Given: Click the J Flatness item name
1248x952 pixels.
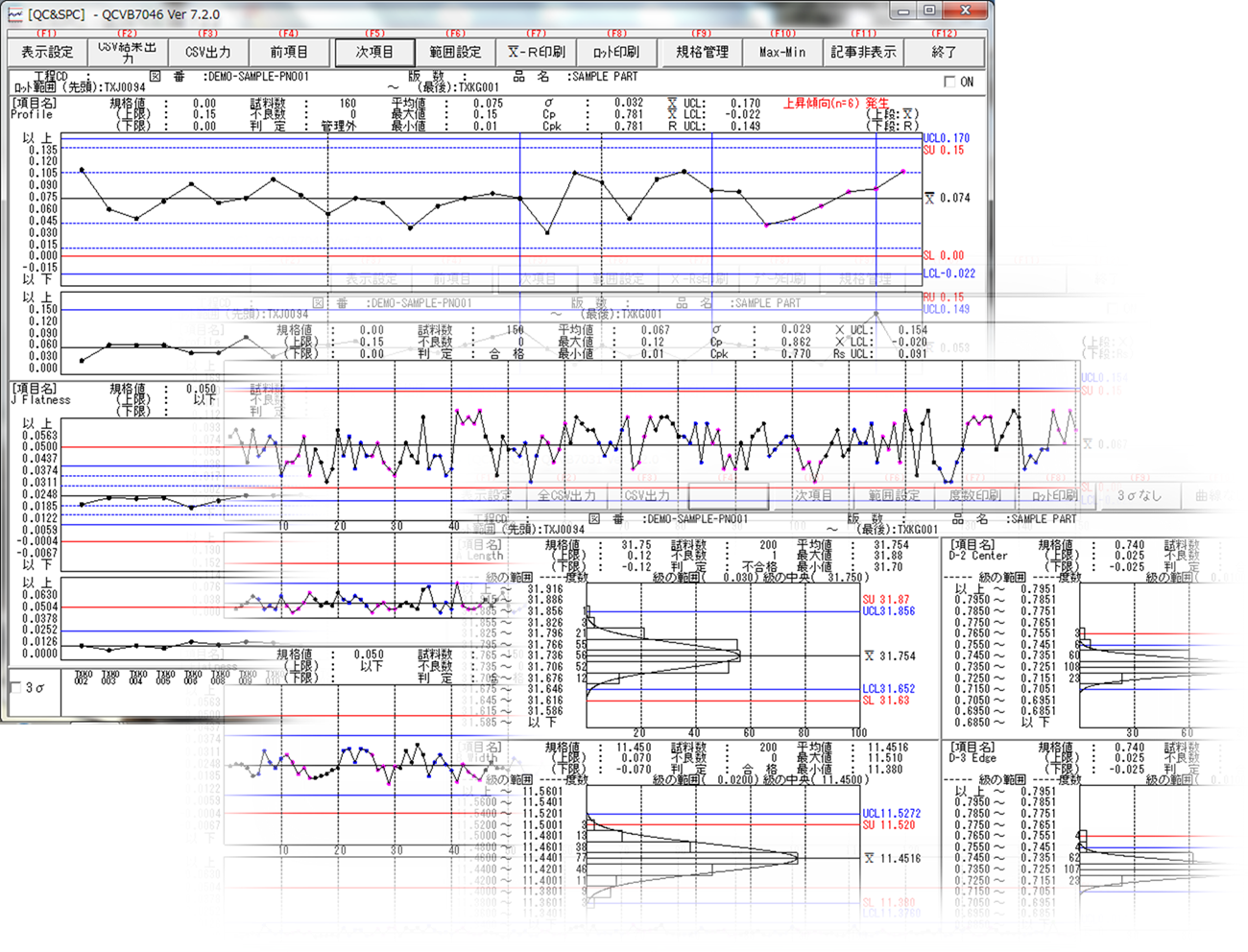Looking at the screenshot, I should pyautogui.click(x=40, y=400).
